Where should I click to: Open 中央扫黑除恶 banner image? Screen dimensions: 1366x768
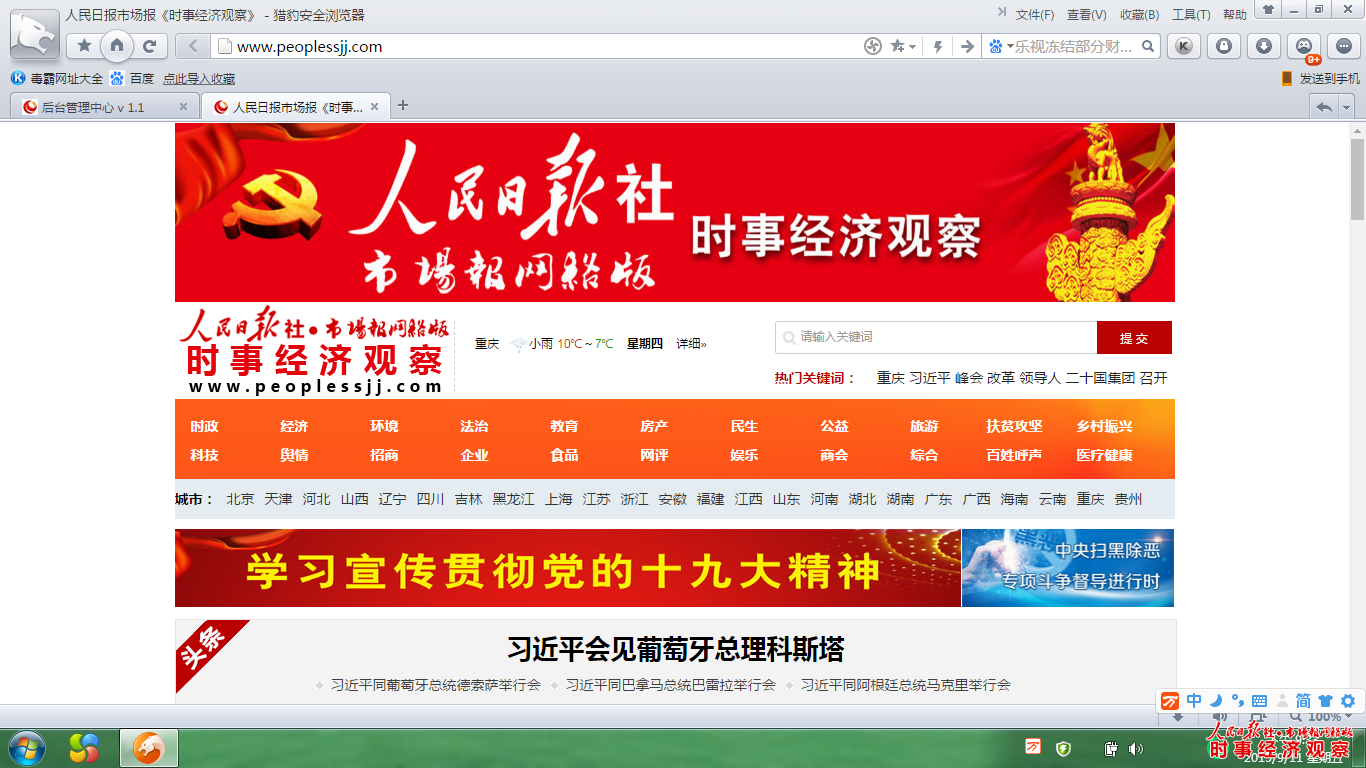[x=1068, y=568]
